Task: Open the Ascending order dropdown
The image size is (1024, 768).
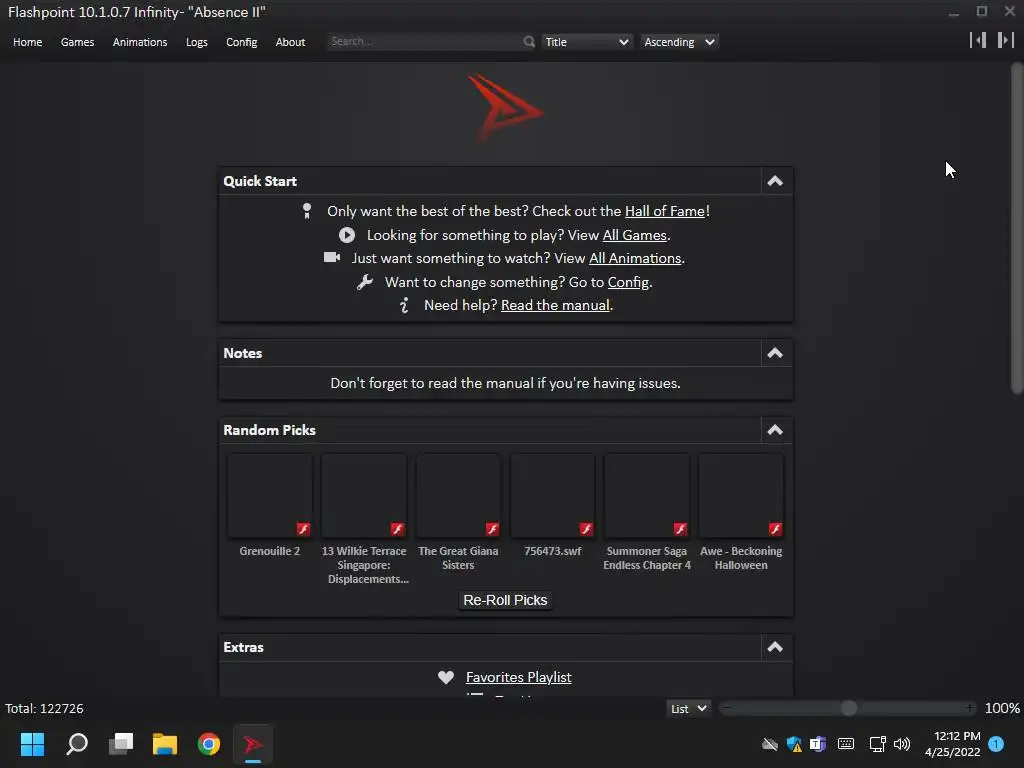Action: pos(679,42)
